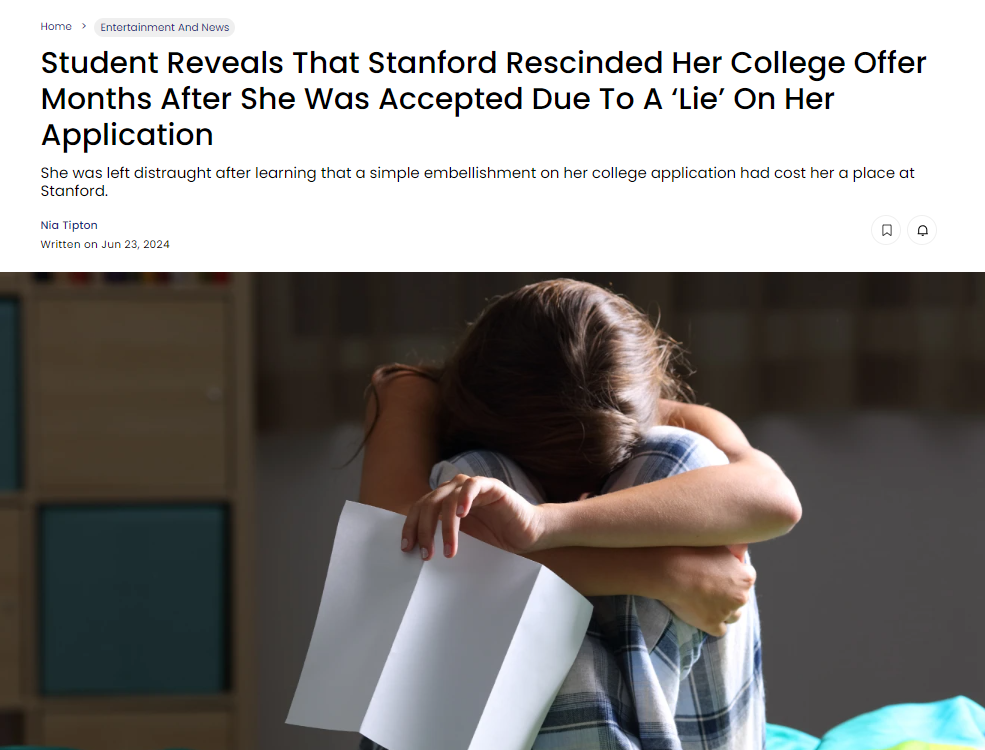985x750 pixels.
Task: Click the colorful blanket at photo corner
Action: click(879, 726)
